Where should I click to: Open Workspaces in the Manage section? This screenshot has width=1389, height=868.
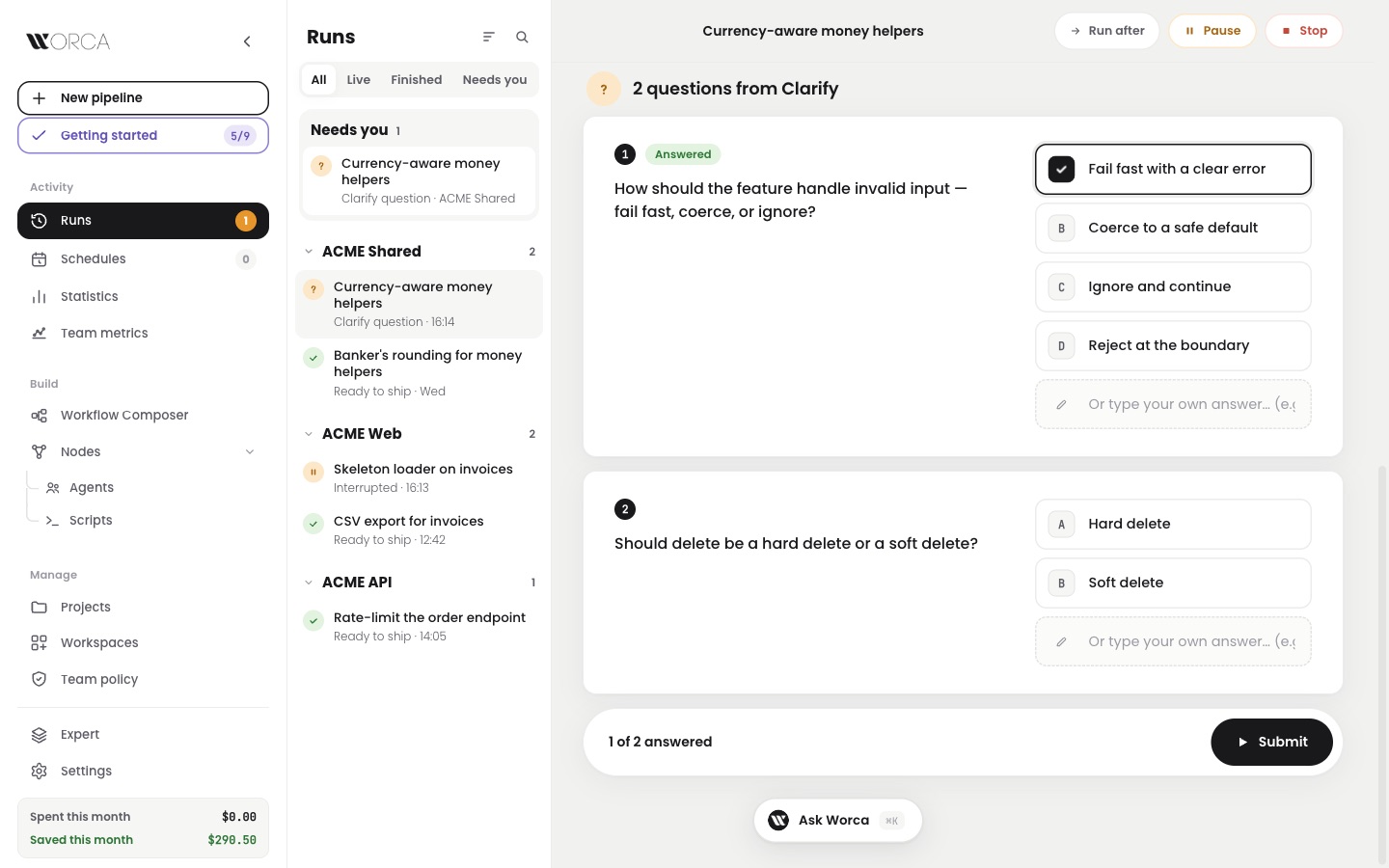(143, 642)
